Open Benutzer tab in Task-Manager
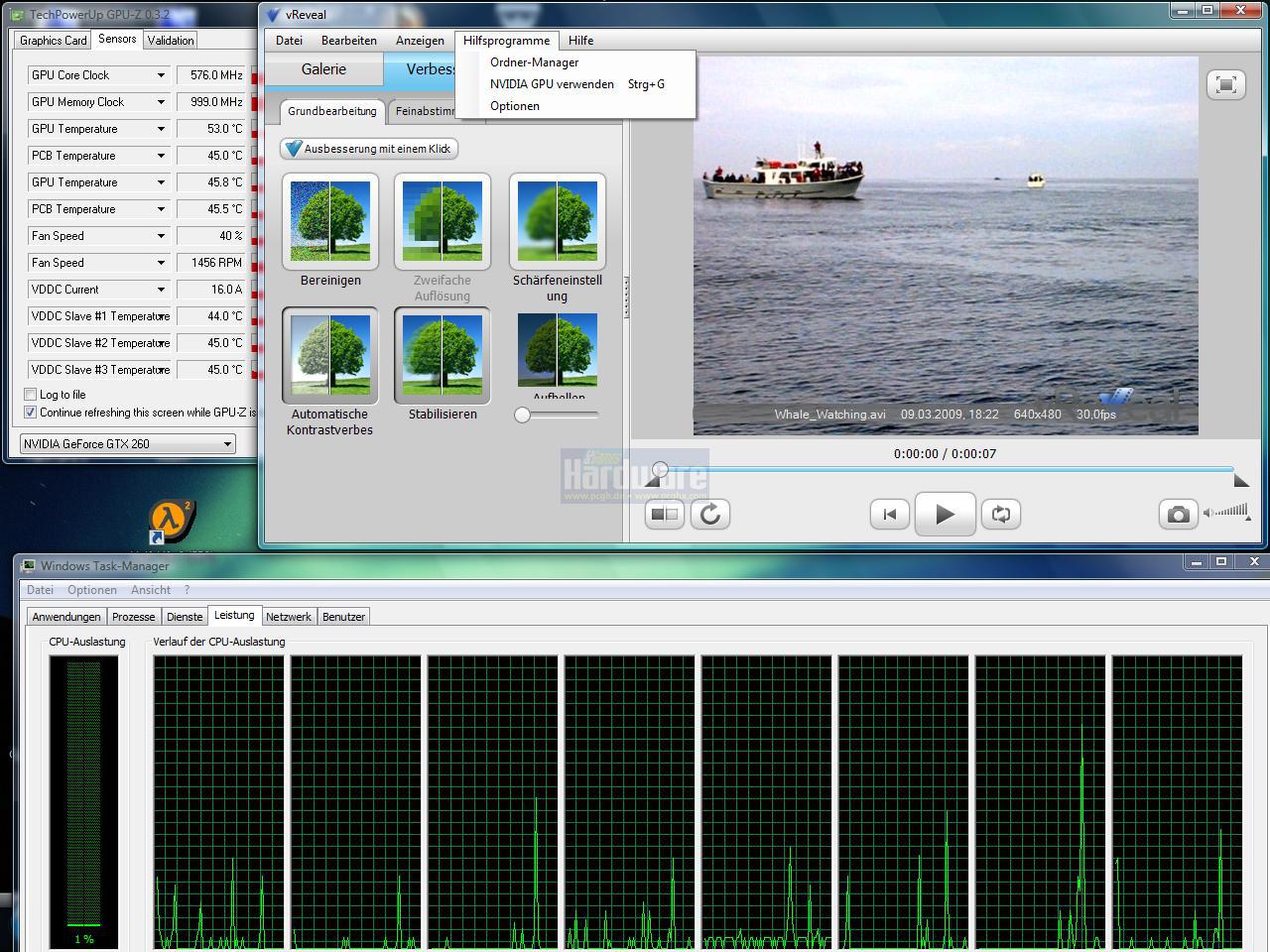Image resolution: width=1270 pixels, height=952 pixels. 344,617
